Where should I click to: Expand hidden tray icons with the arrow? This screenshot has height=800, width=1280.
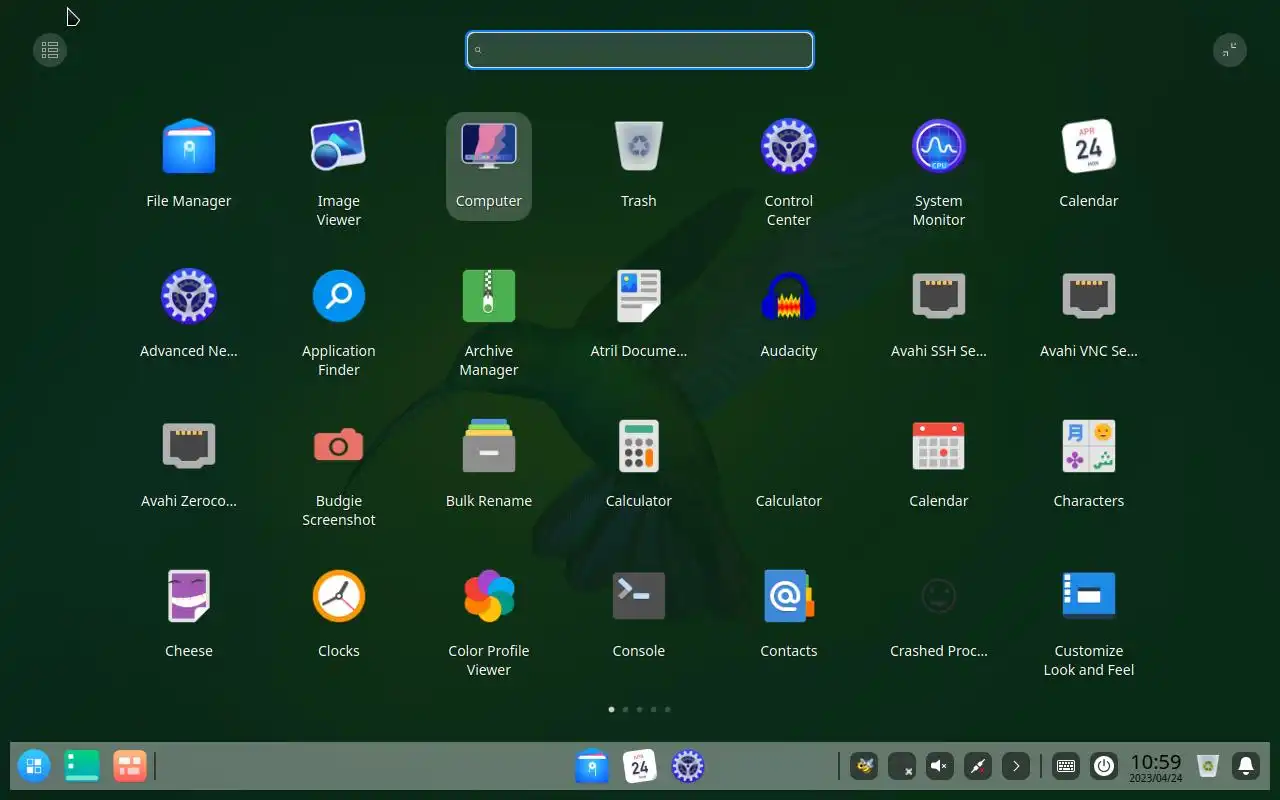[1016, 767]
